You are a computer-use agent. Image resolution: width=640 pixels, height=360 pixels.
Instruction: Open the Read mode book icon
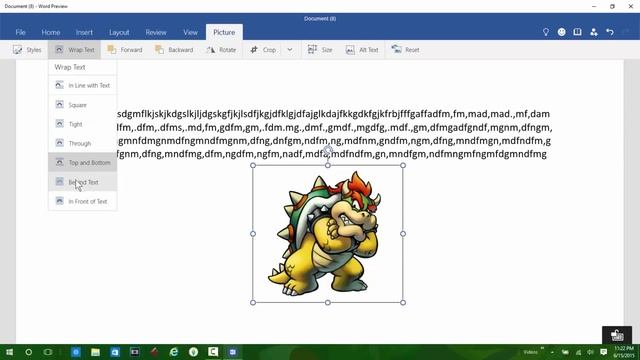point(577,32)
